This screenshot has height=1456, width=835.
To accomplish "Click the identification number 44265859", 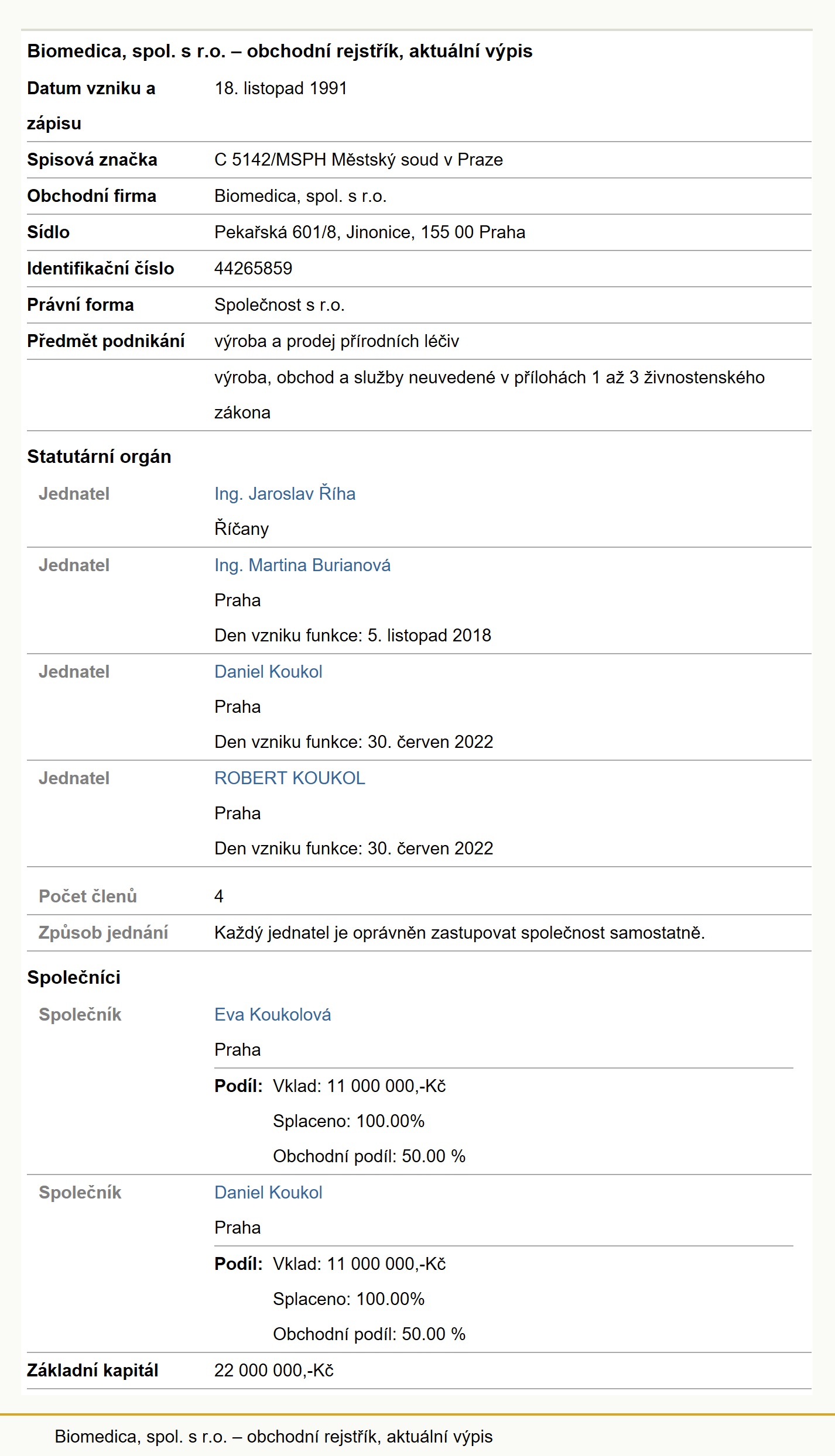I will 253,269.
